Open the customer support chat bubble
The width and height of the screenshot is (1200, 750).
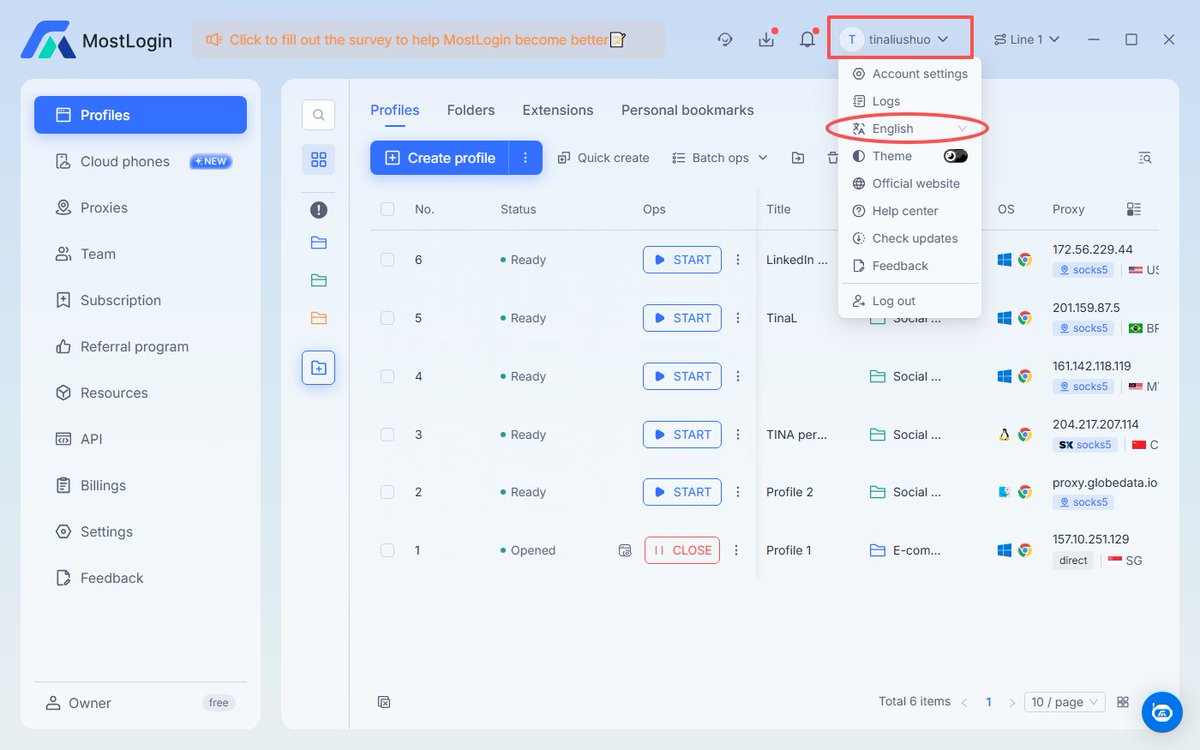[1162, 712]
